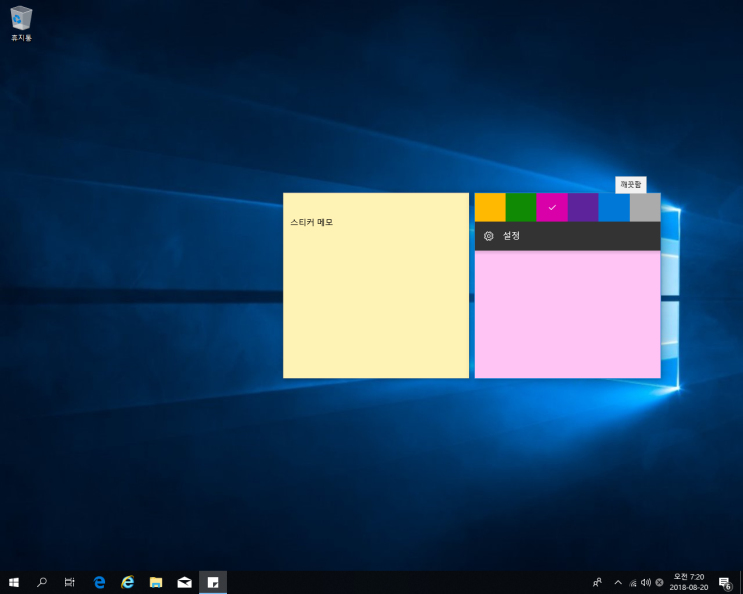Open Task View from the taskbar

click(70, 582)
